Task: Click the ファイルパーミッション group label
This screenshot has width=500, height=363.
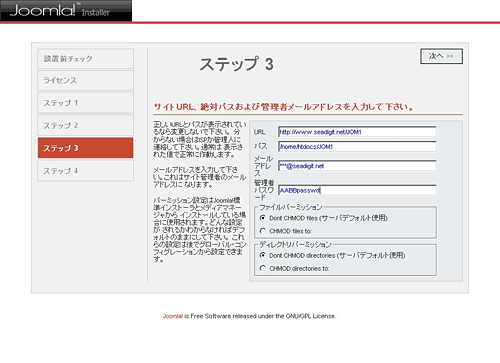Action: (291, 207)
